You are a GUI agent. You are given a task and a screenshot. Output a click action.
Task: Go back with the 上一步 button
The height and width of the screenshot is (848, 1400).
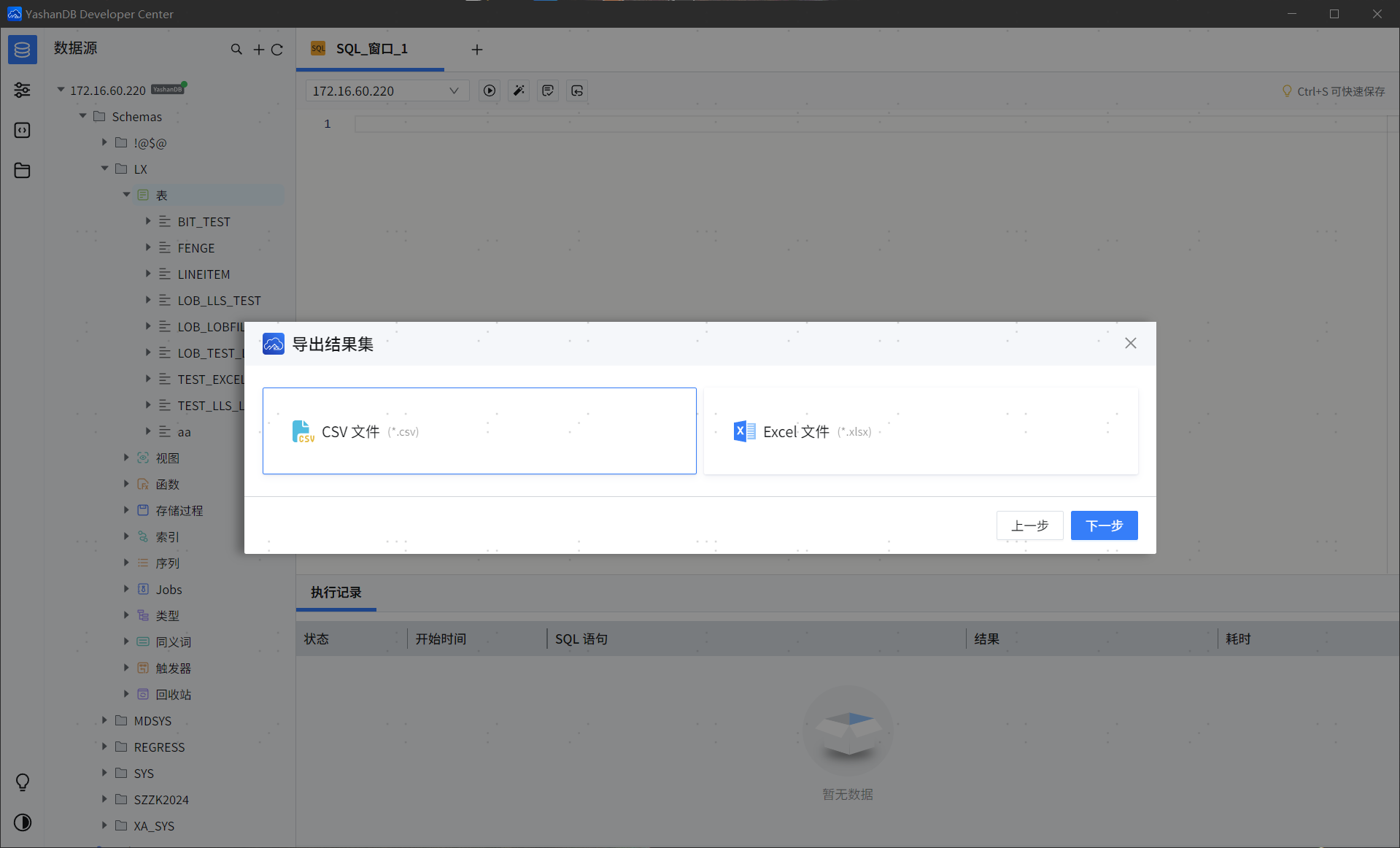(1029, 525)
